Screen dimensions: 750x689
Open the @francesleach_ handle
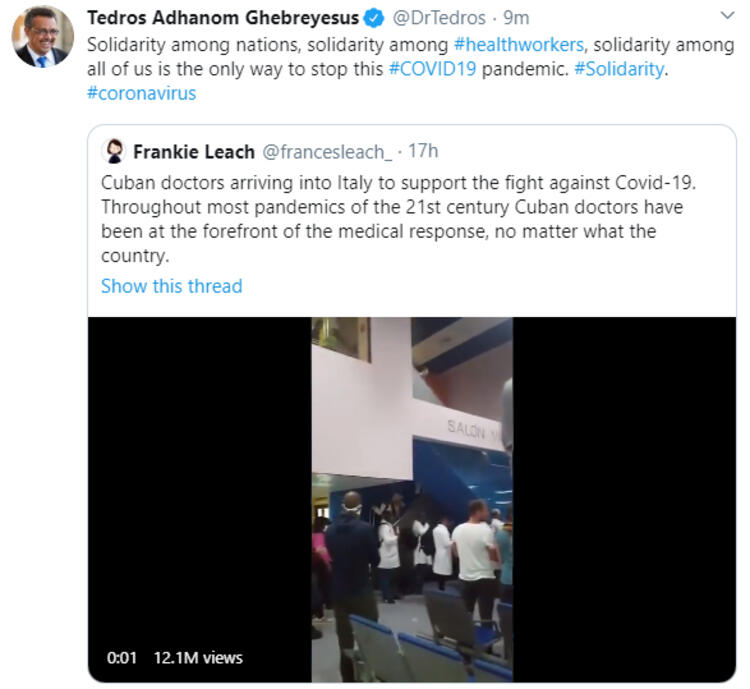tap(327, 152)
